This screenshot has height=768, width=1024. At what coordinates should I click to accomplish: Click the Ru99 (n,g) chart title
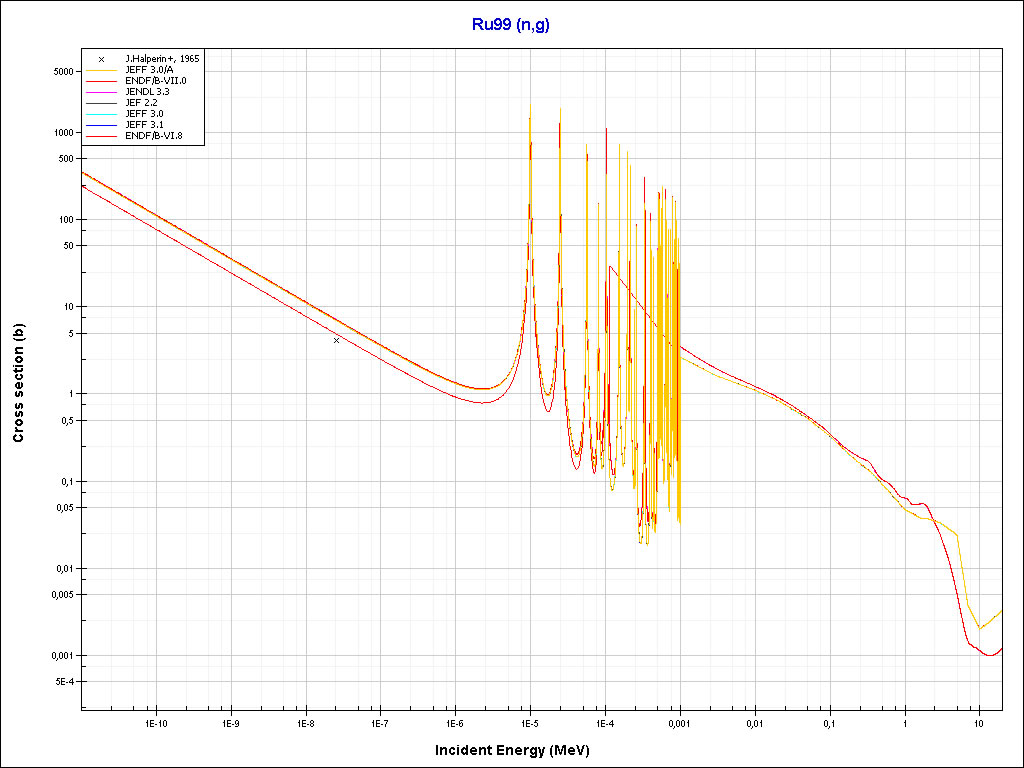point(511,25)
